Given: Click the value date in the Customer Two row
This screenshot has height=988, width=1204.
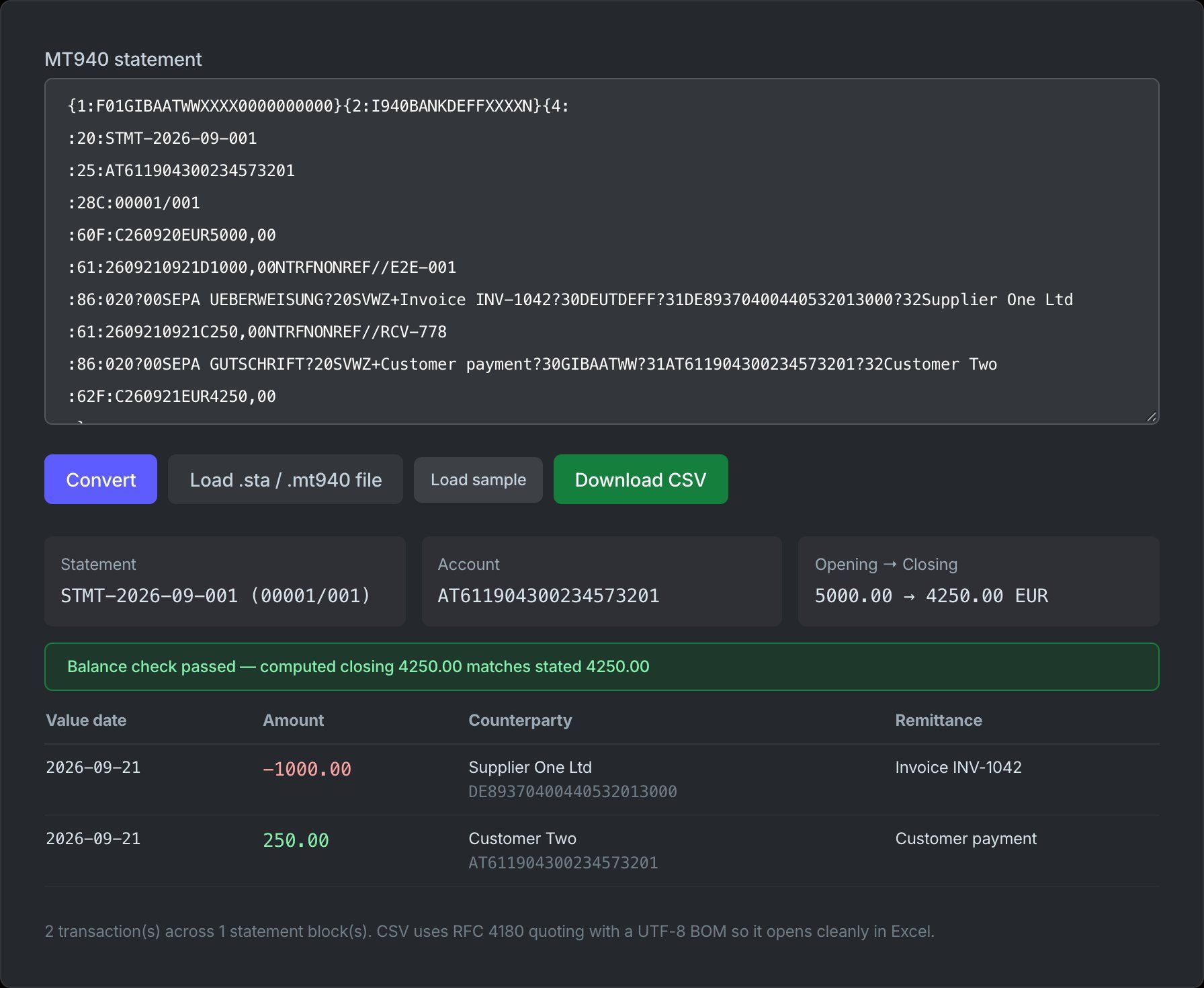Looking at the screenshot, I should click(x=93, y=839).
